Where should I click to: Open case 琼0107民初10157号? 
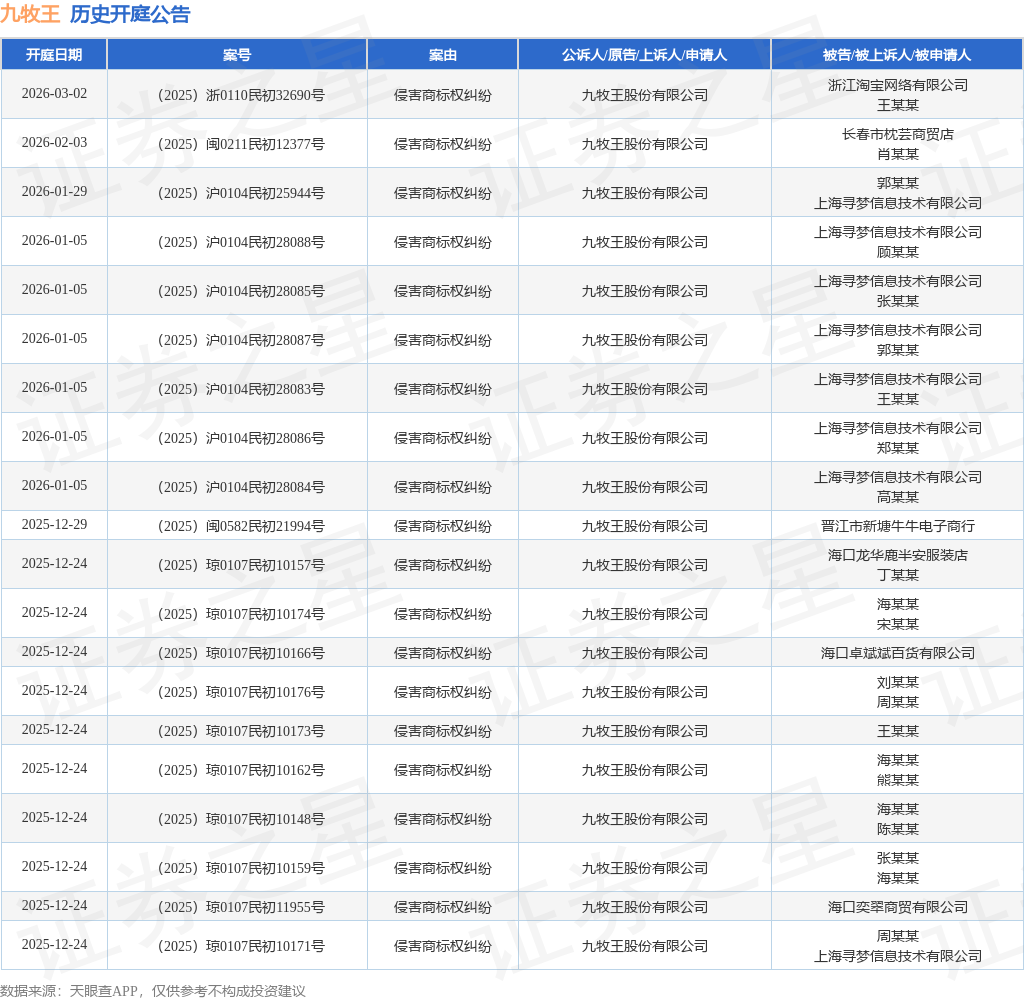click(237, 565)
